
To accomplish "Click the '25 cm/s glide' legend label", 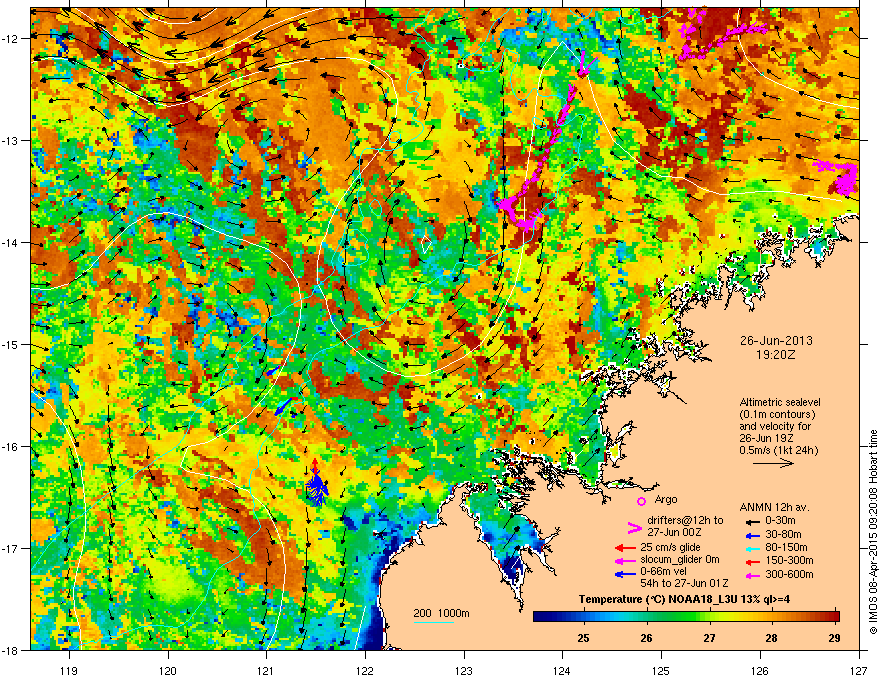I will point(671,547).
